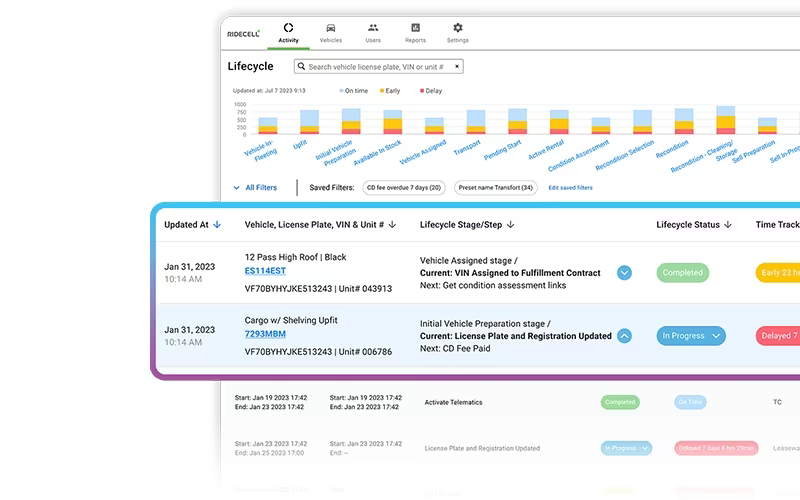Open the Activity tab

[x=288, y=33]
